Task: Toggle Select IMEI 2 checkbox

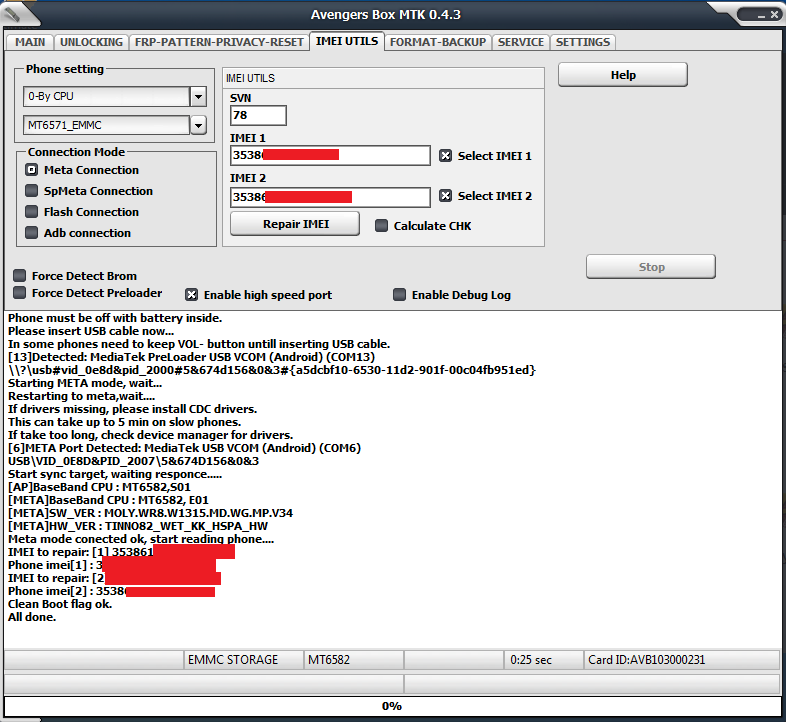Action: click(x=445, y=196)
